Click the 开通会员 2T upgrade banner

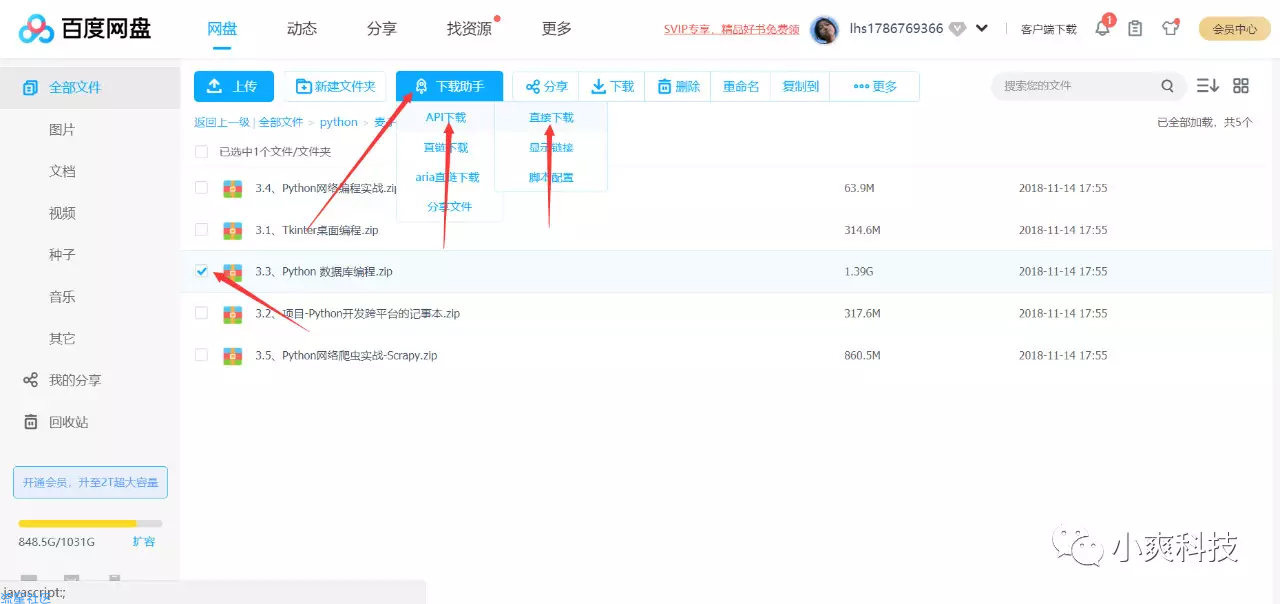90,482
